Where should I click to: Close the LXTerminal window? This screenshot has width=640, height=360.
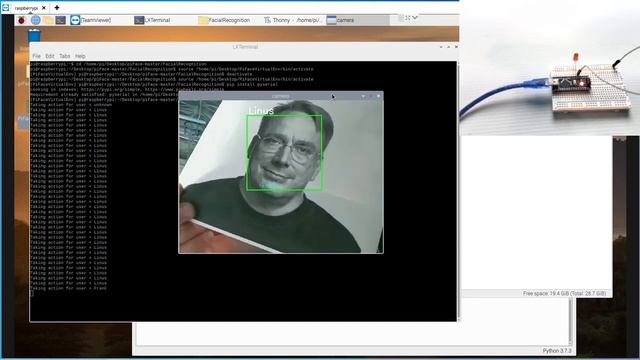coord(456,47)
